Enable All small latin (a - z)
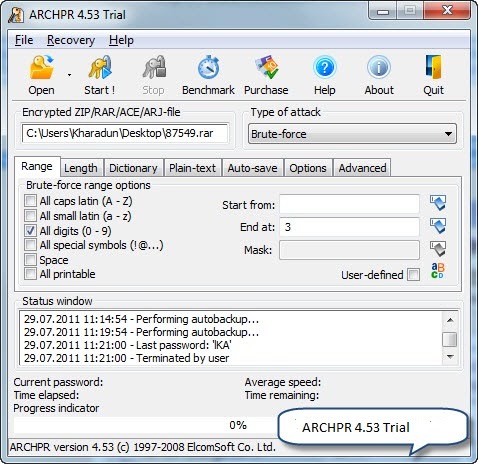Image resolution: width=478 pixels, height=464 pixels. pos(30,216)
